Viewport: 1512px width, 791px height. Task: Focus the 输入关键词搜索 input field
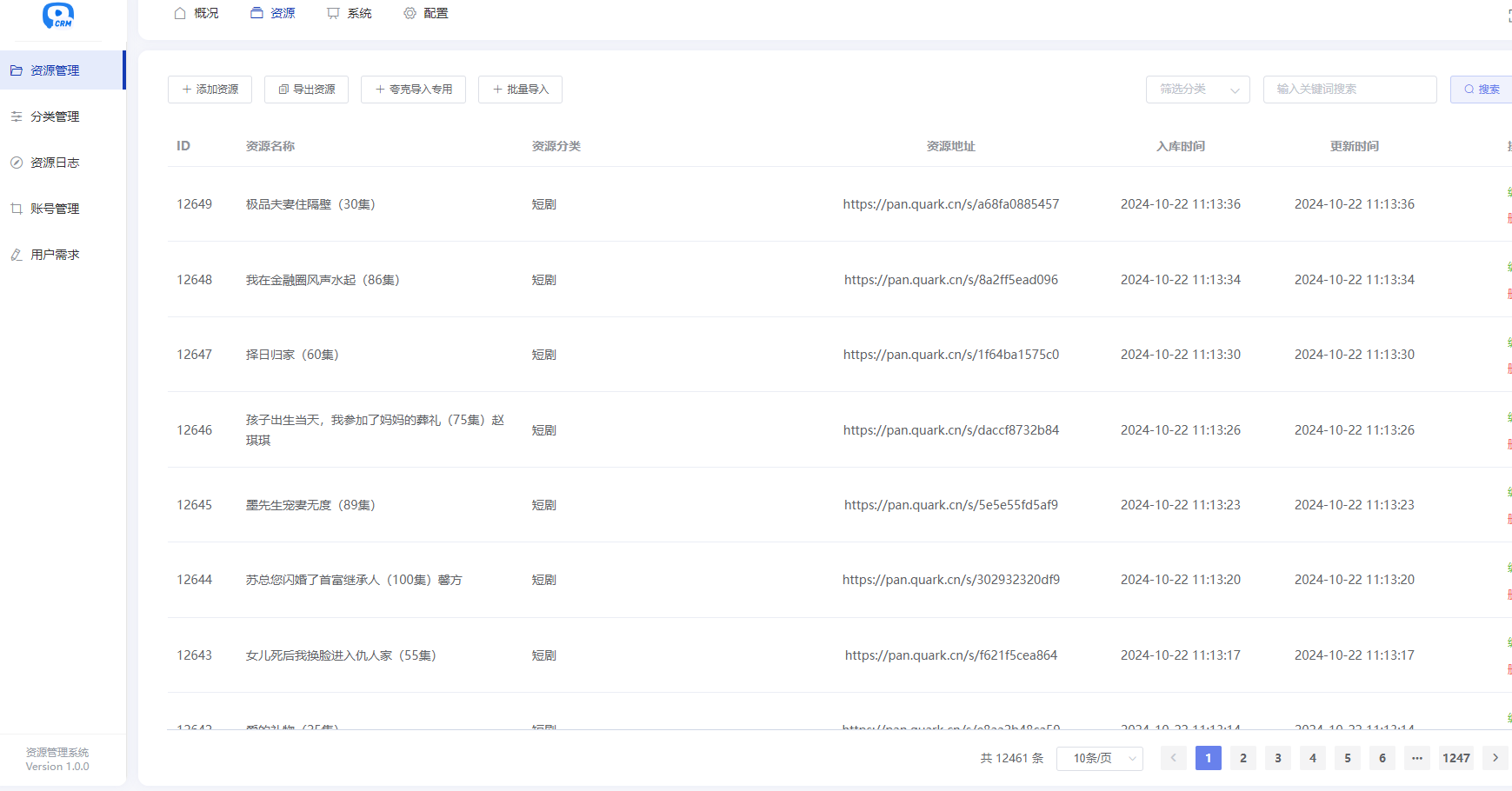pos(1349,90)
